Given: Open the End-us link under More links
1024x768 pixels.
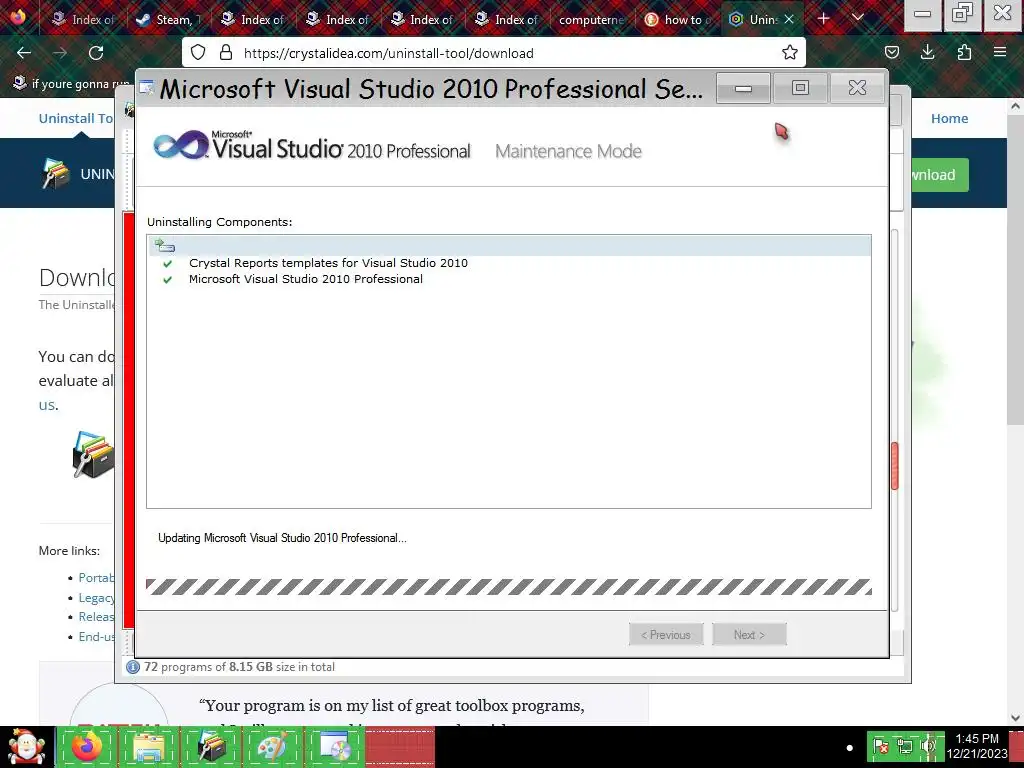Looking at the screenshot, I should click(96, 636).
